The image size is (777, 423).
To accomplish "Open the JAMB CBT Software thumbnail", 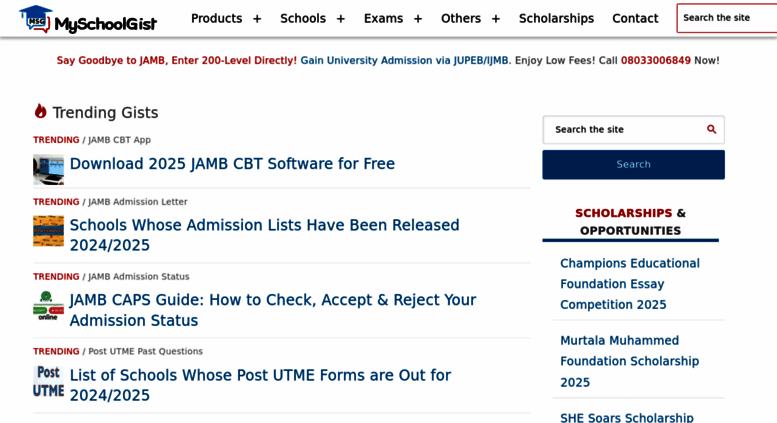I will pyautogui.click(x=48, y=169).
